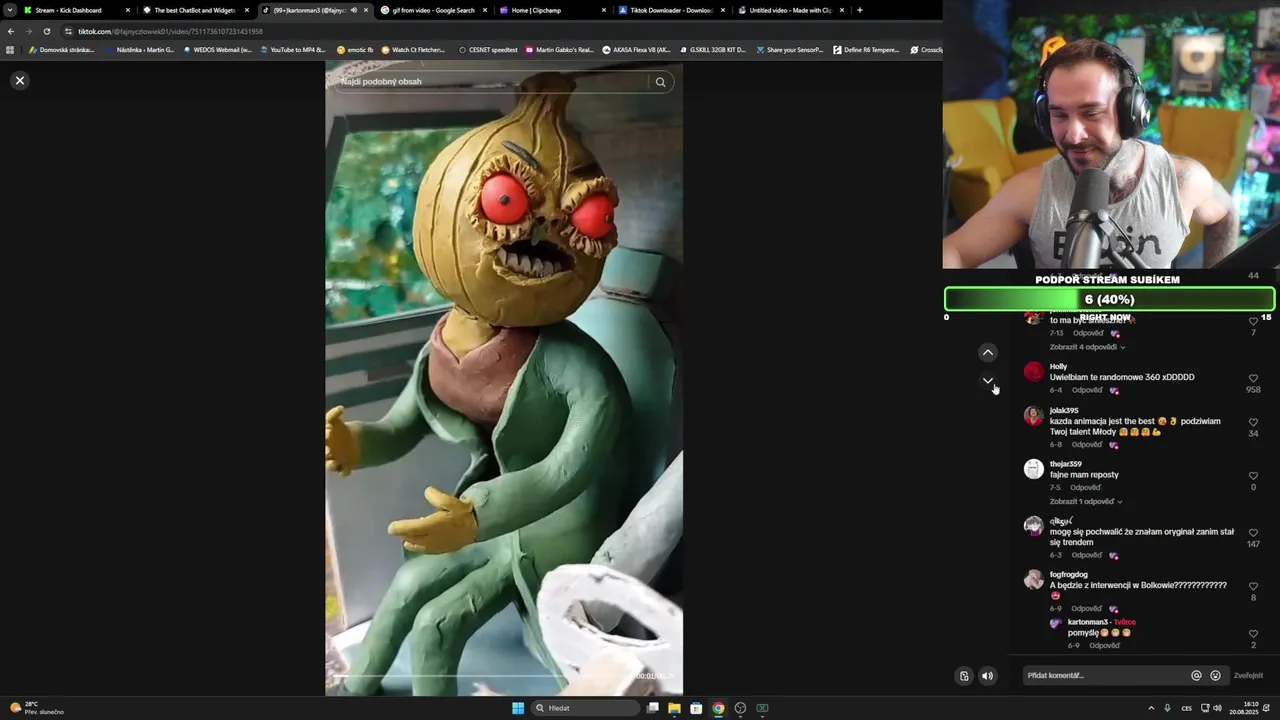Screen dimensions: 1280x720
Task: Open Holly's profile via username
Action: (x=1058, y=366)
